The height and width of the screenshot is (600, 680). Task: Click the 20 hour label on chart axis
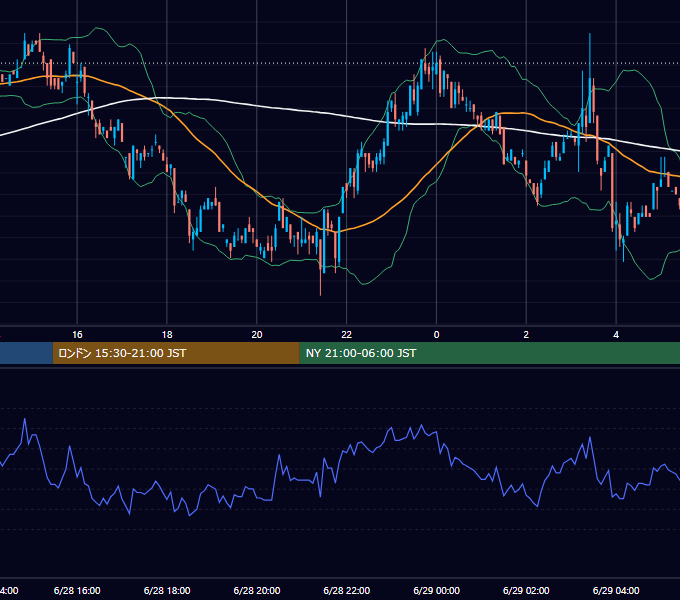257,335
